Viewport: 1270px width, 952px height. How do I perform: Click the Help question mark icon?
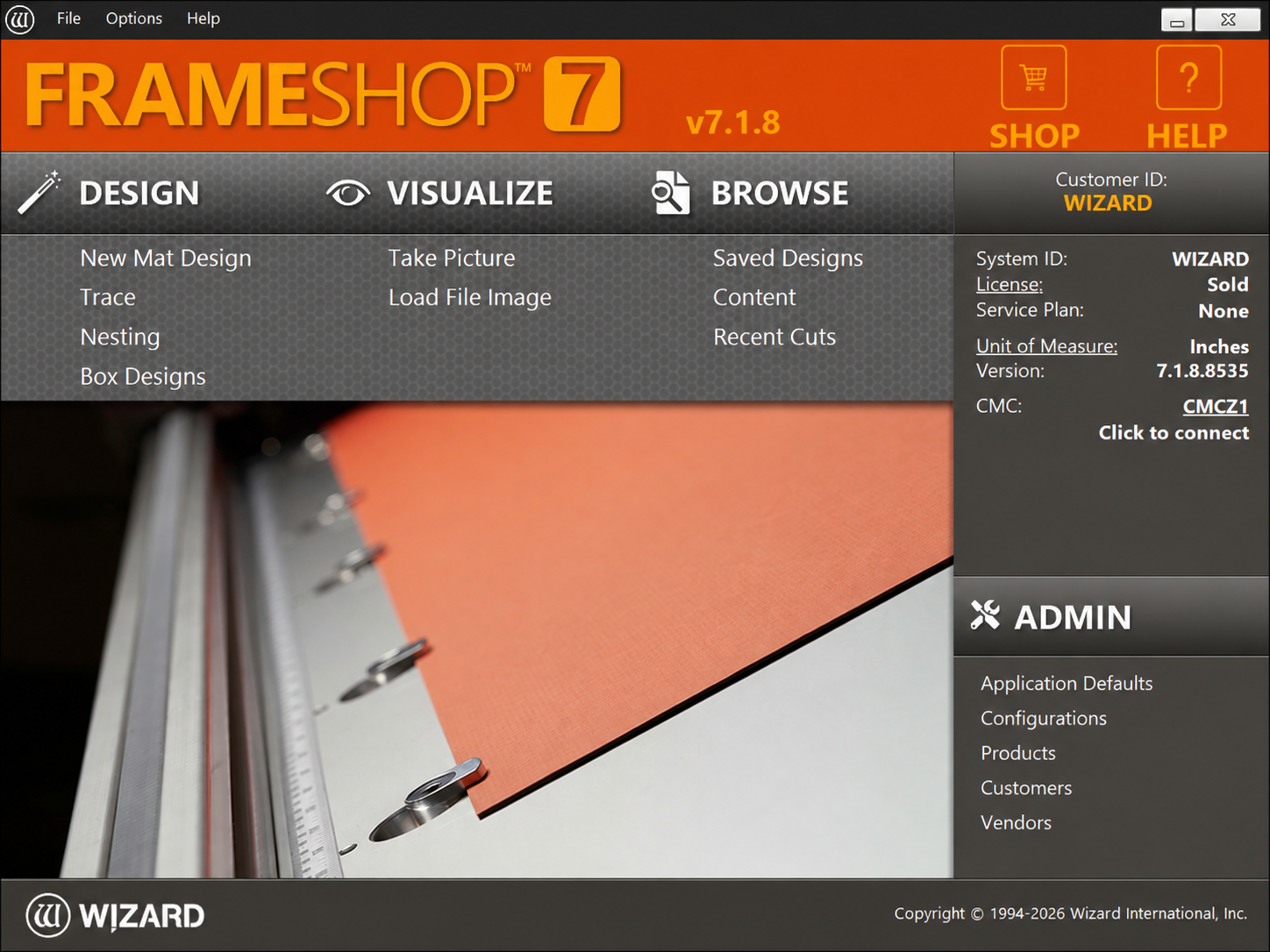tap(1188, 77)
